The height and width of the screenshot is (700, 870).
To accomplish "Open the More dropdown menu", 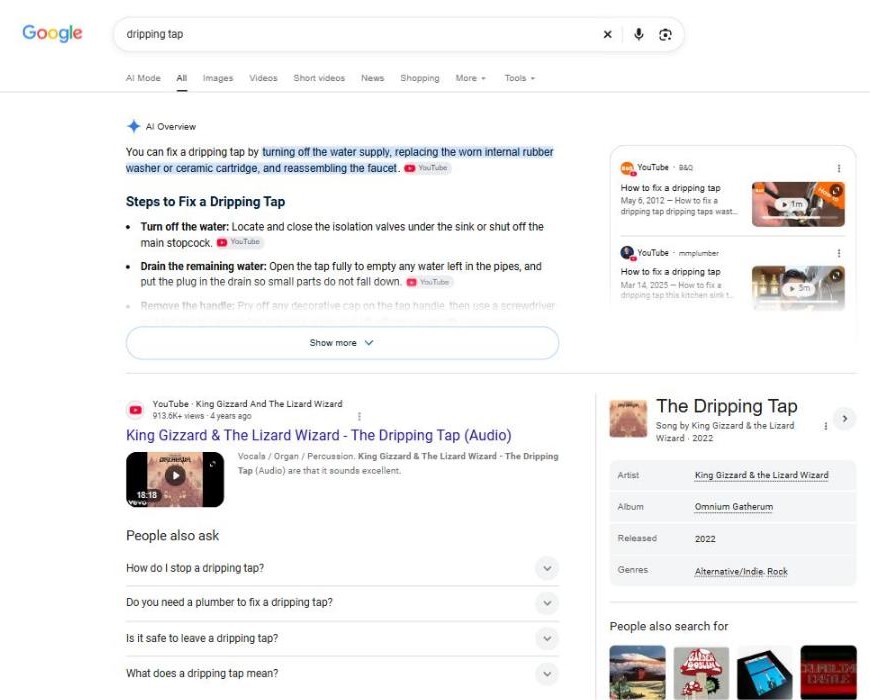I will (471, 78).
